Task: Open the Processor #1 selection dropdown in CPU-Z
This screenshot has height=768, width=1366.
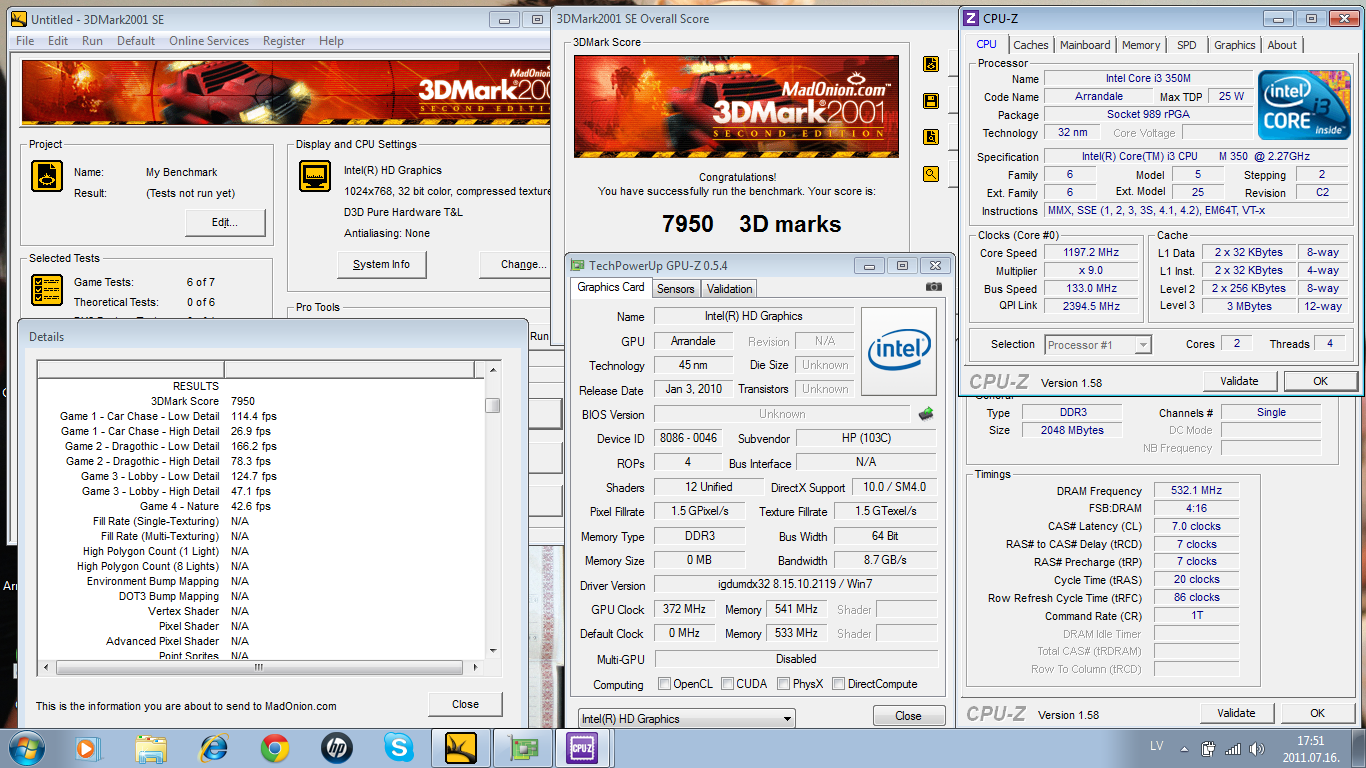Action: tap(1098, 344)
